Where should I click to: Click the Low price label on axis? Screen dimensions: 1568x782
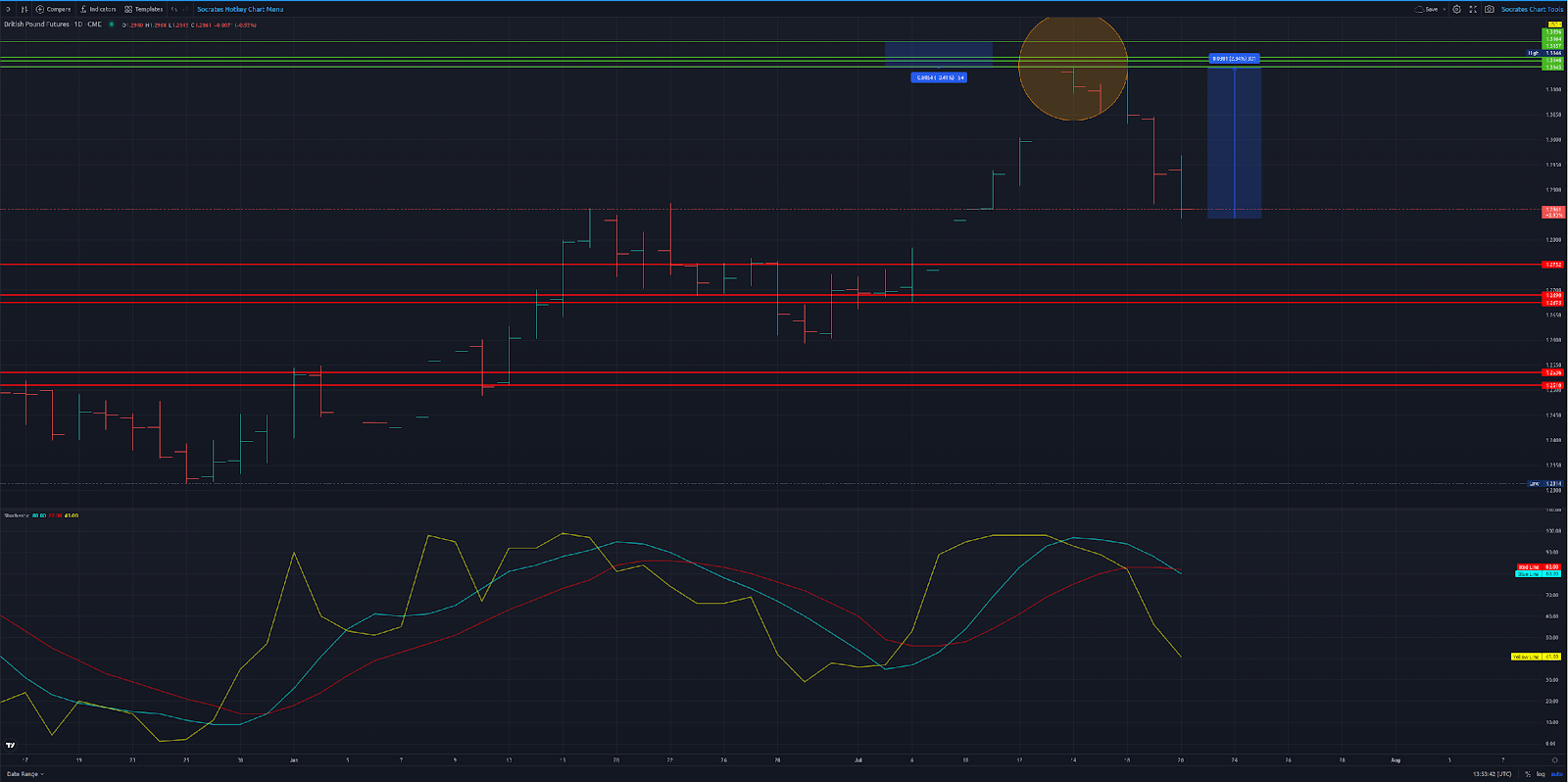pyautogui.click(x=1546, y=483)
